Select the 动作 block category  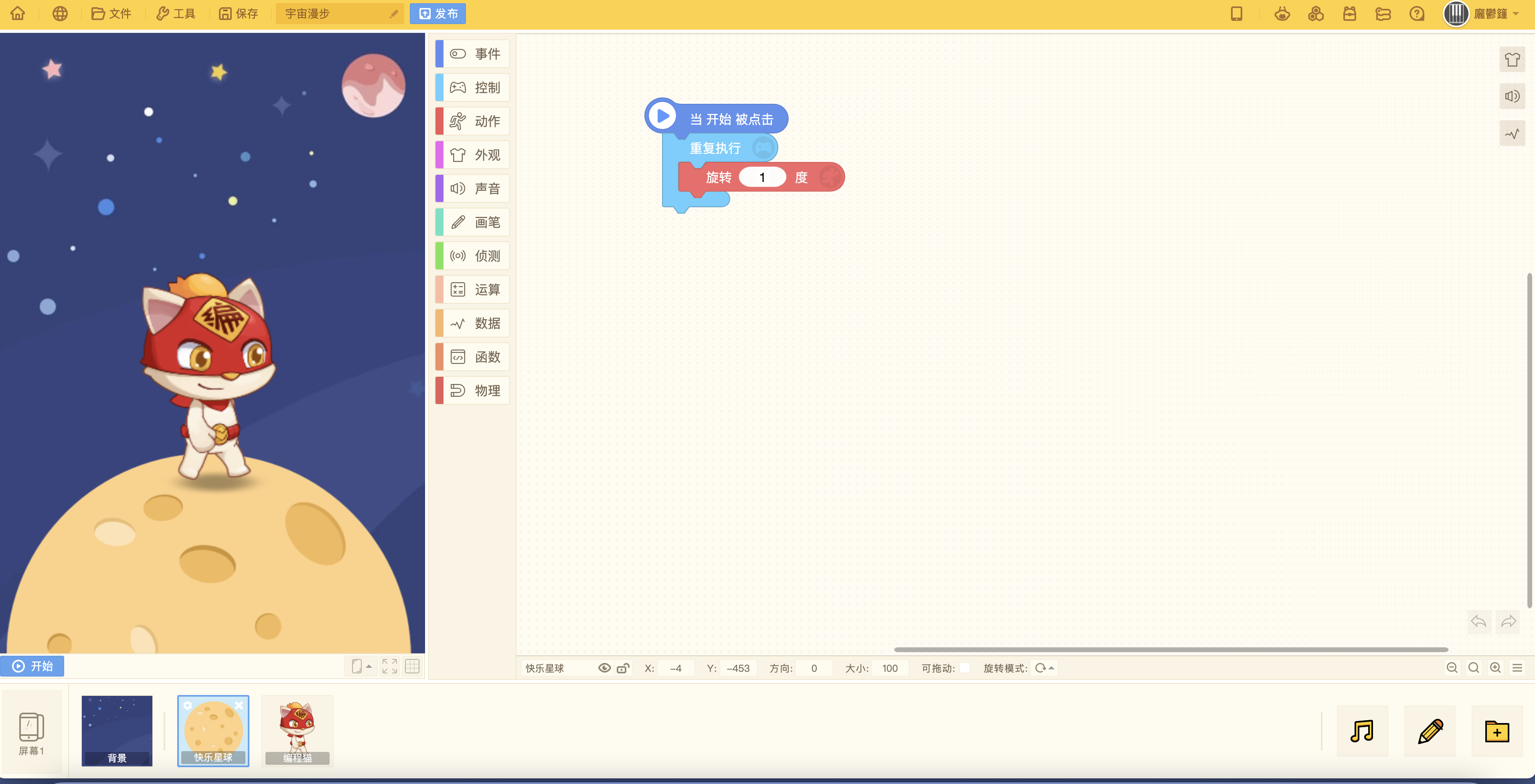472,121
